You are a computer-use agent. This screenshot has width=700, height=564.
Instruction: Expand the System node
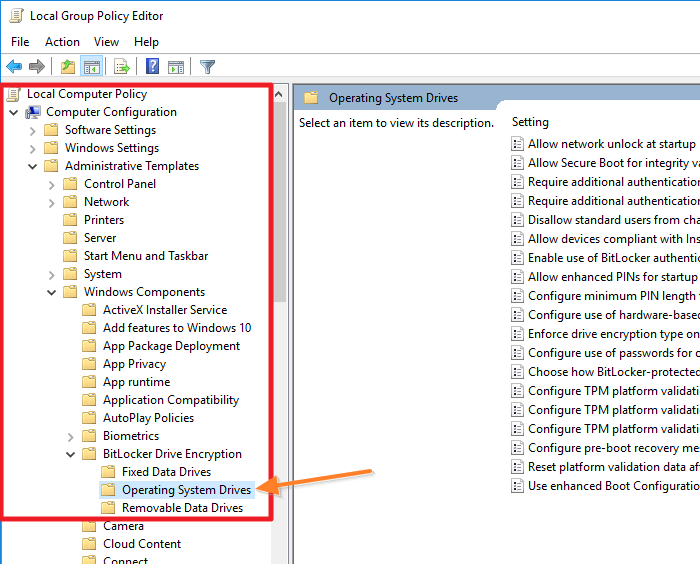(52, 275)
